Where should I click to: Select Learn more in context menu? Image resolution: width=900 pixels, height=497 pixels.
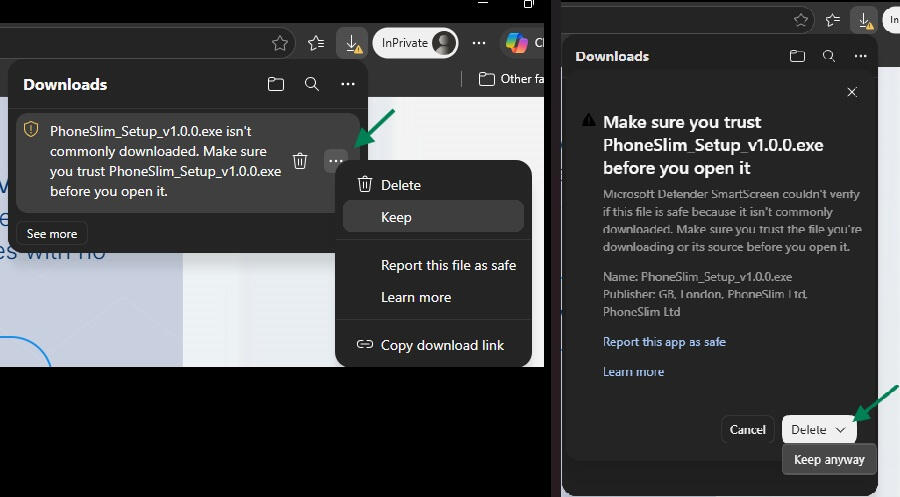point(433,297)
